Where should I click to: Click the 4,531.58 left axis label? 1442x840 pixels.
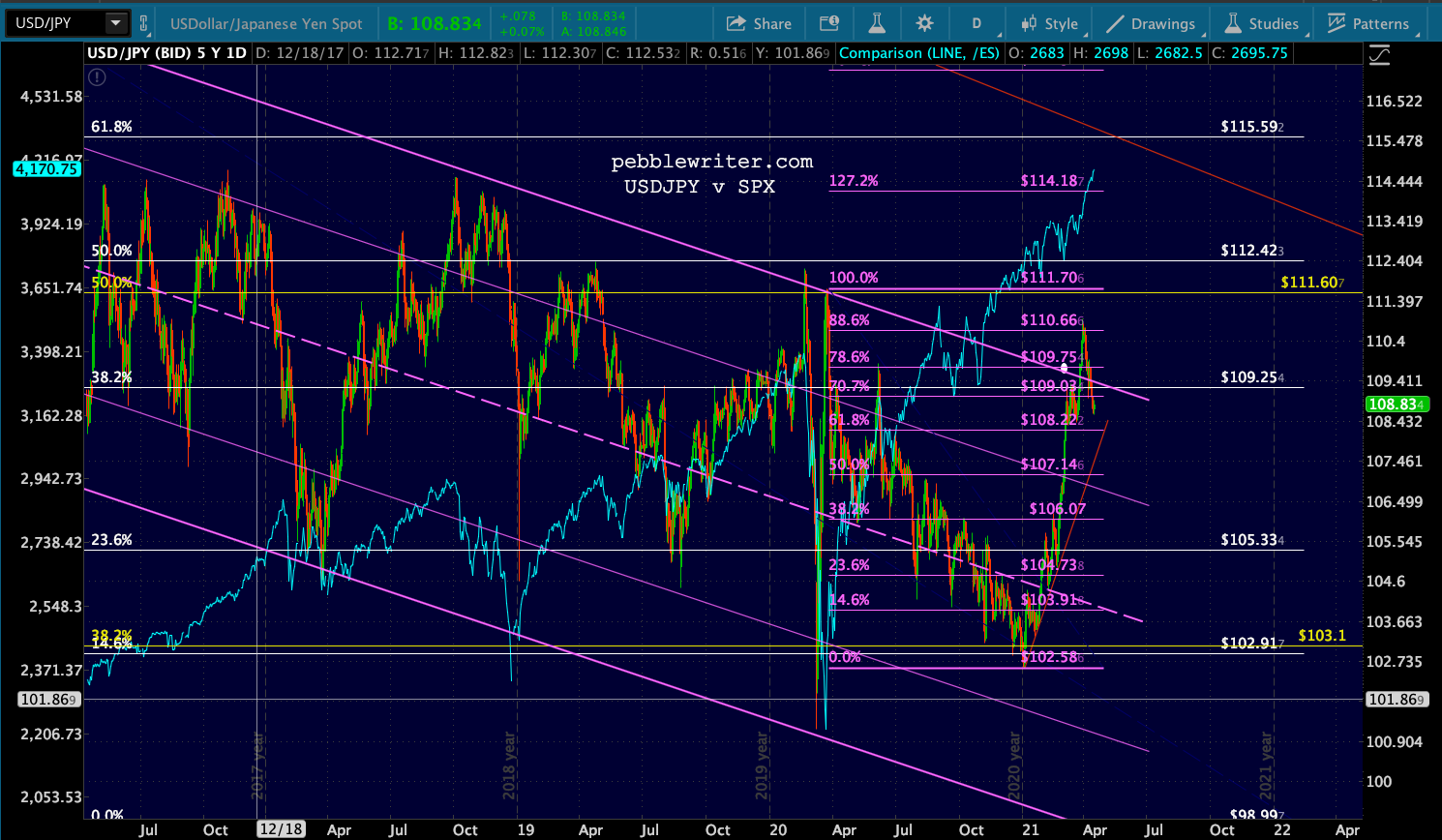pyautogui.click(x=51, y=97)
